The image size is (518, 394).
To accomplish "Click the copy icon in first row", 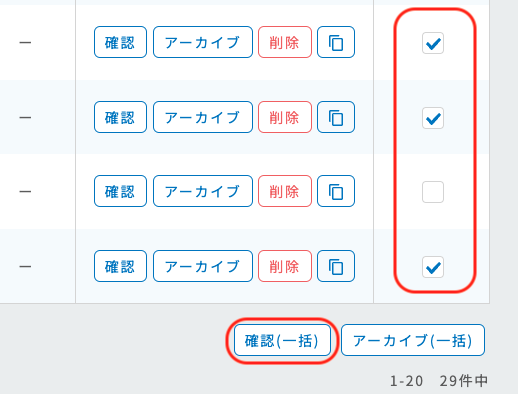I will [336, 42].
